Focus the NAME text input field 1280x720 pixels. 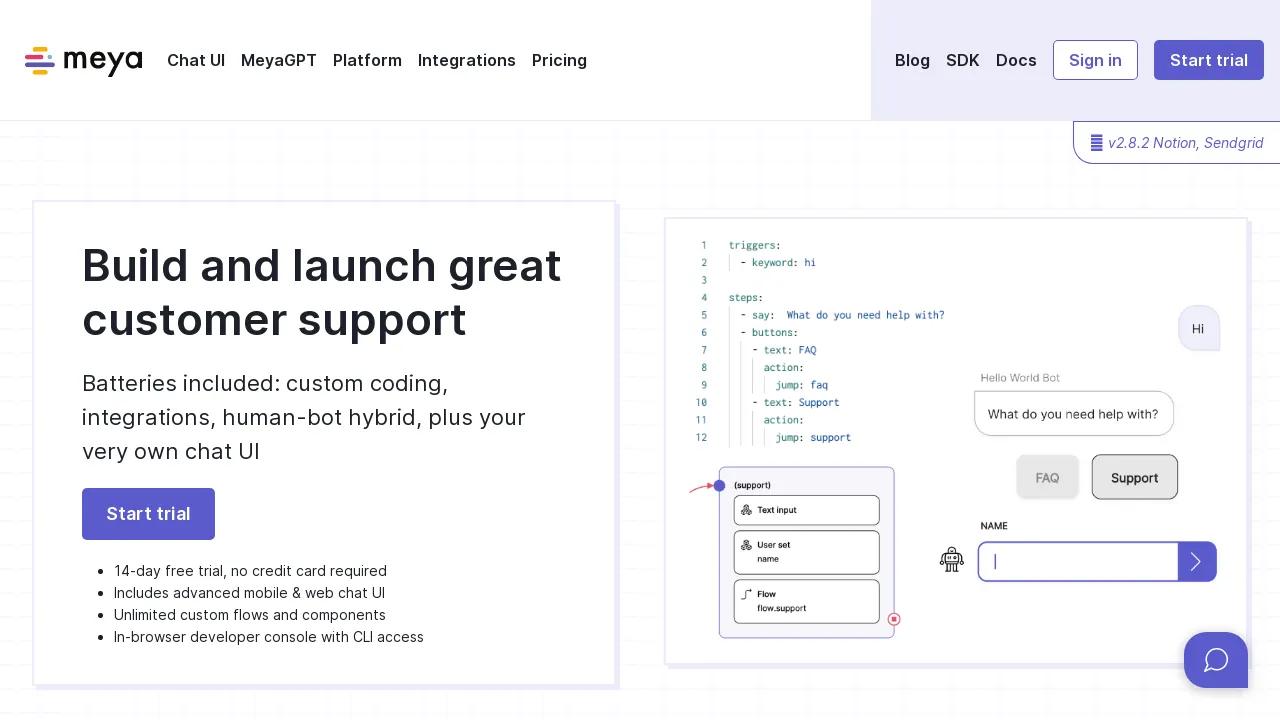[1078, 561]
